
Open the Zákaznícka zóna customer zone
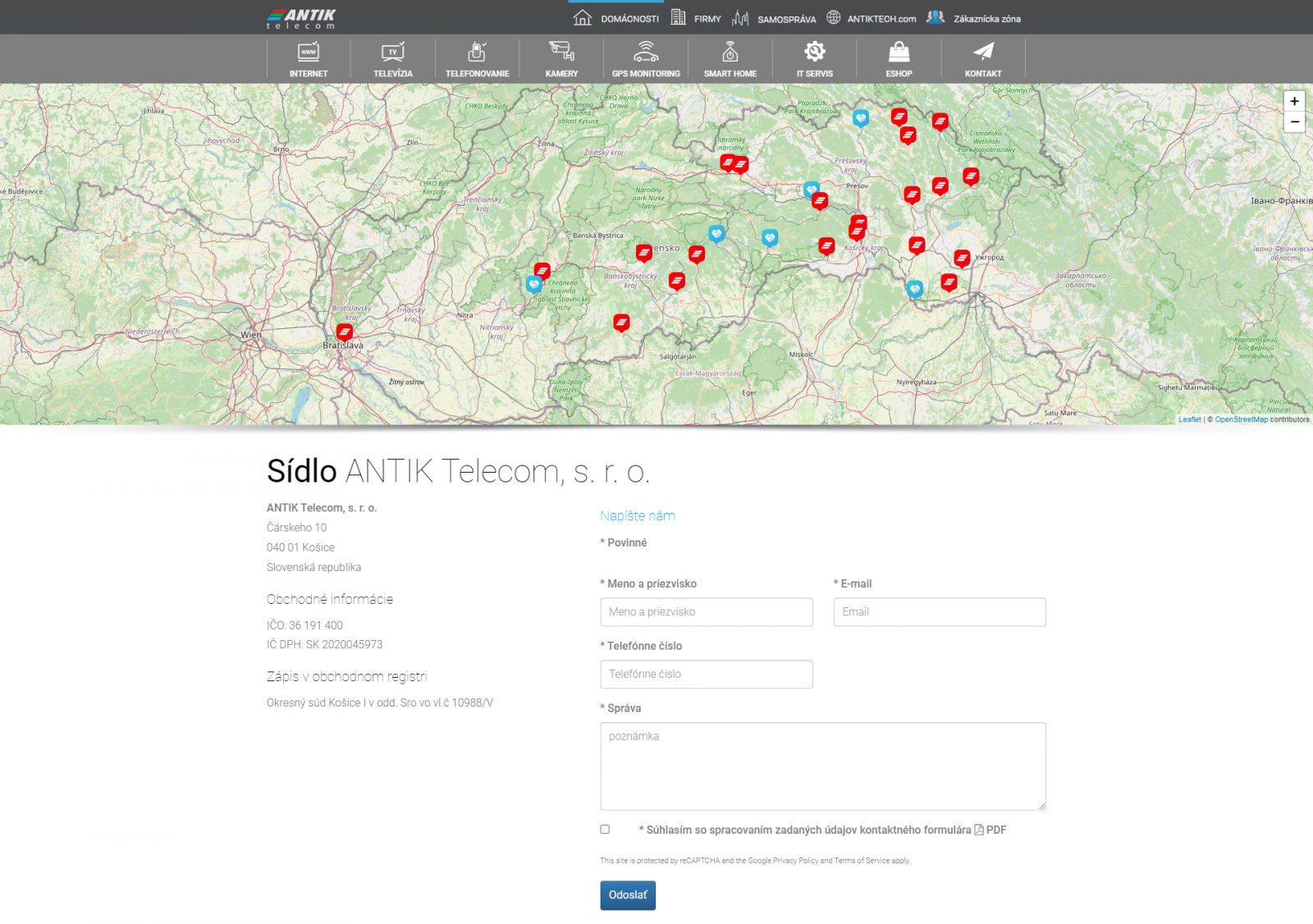pyautogui.click(x=974, y=18)
